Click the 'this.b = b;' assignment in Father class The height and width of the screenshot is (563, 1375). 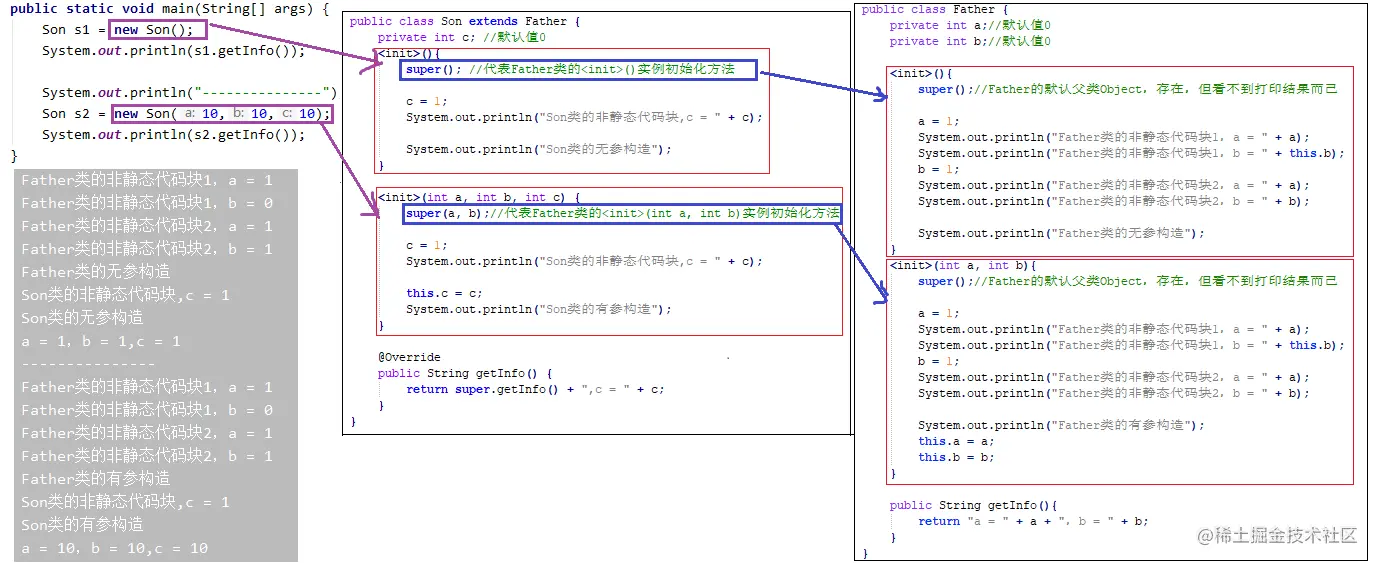956,457
